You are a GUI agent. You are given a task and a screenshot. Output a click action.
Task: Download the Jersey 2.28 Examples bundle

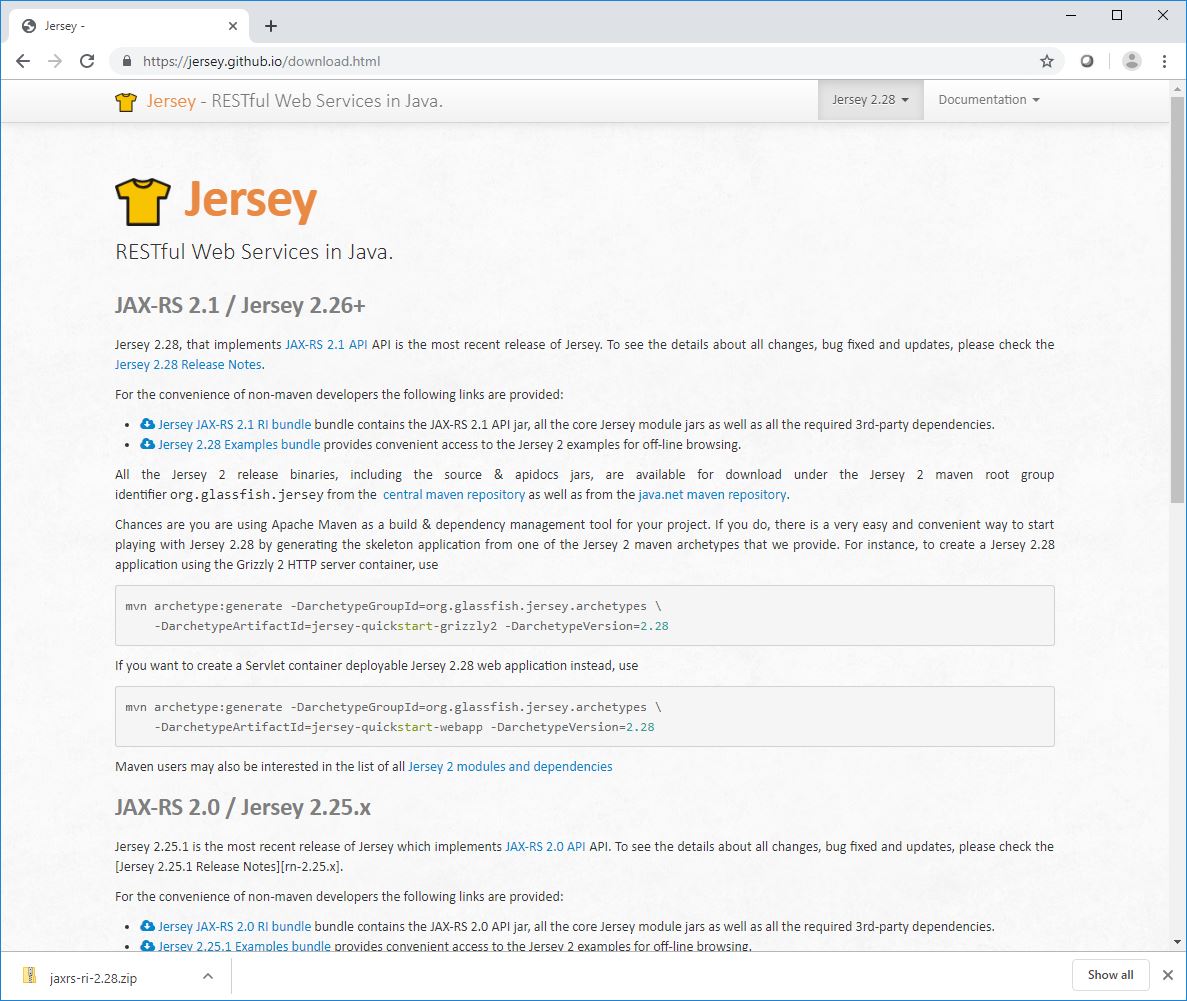point(239,444)
